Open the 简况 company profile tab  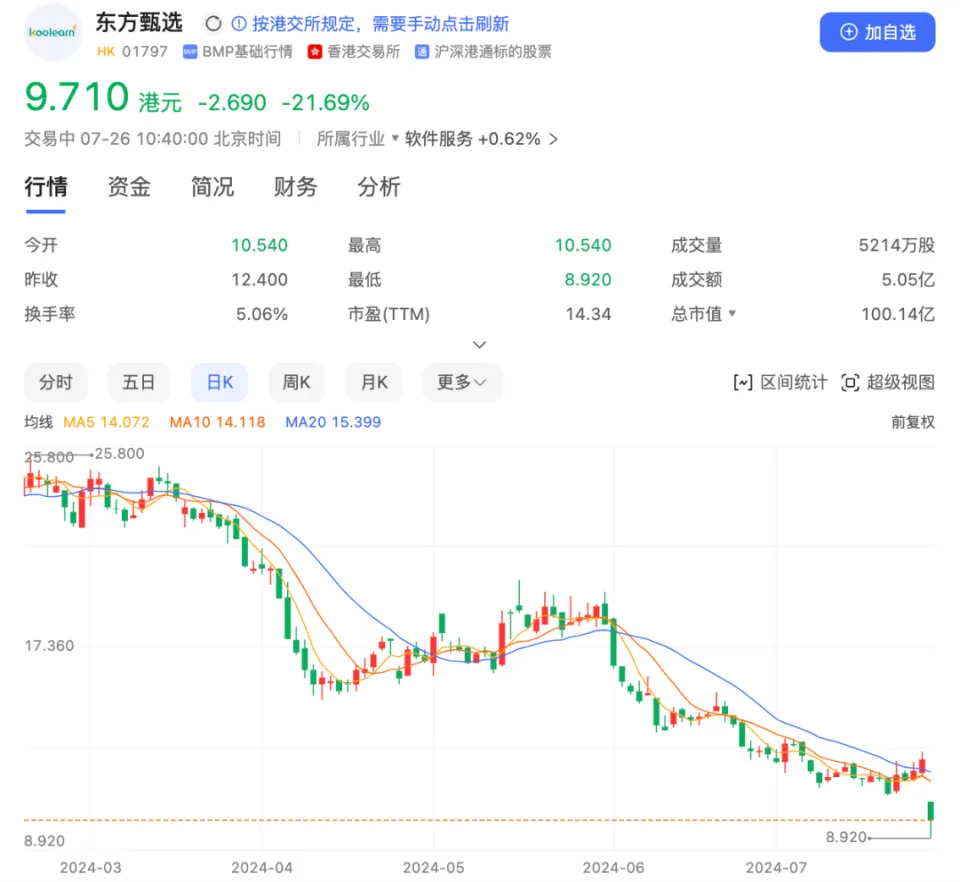[x=212, y=187]
